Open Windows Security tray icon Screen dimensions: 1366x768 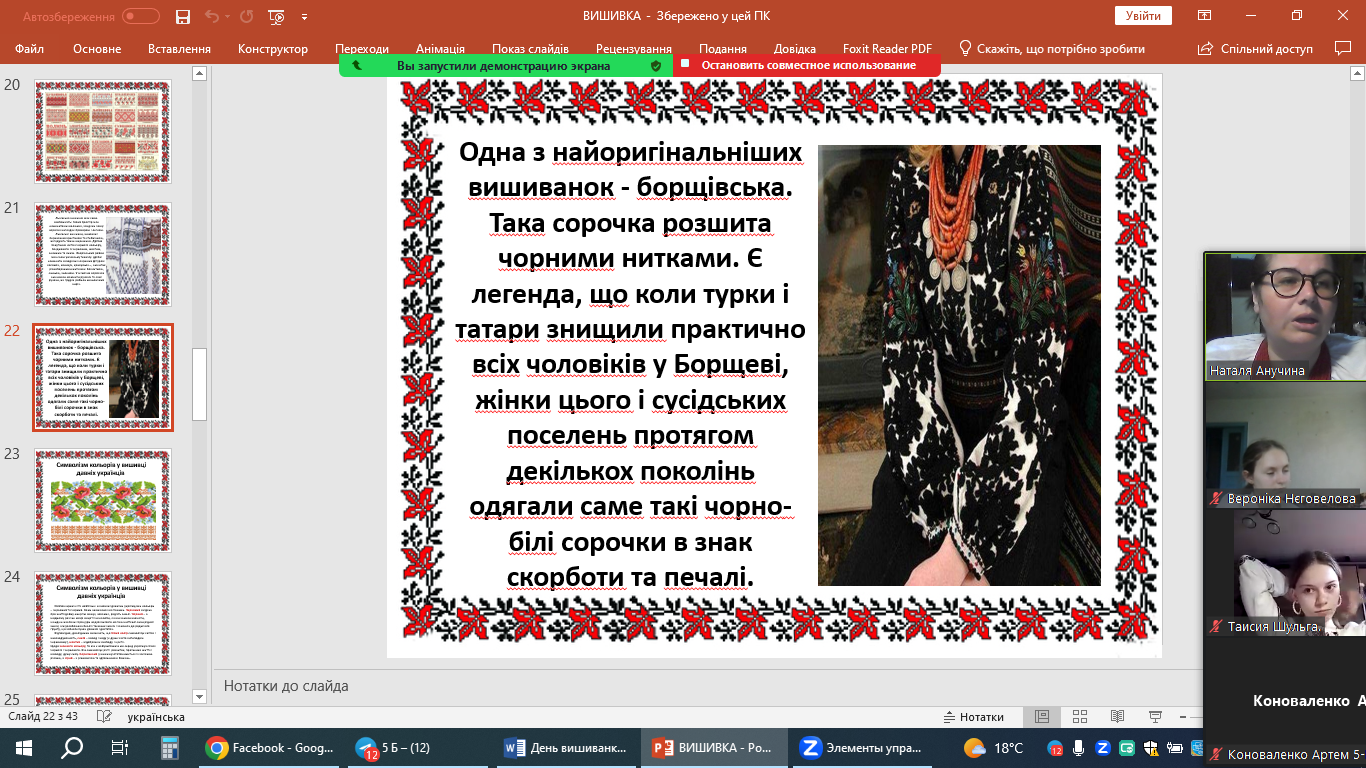click(x=1151, y=748)
